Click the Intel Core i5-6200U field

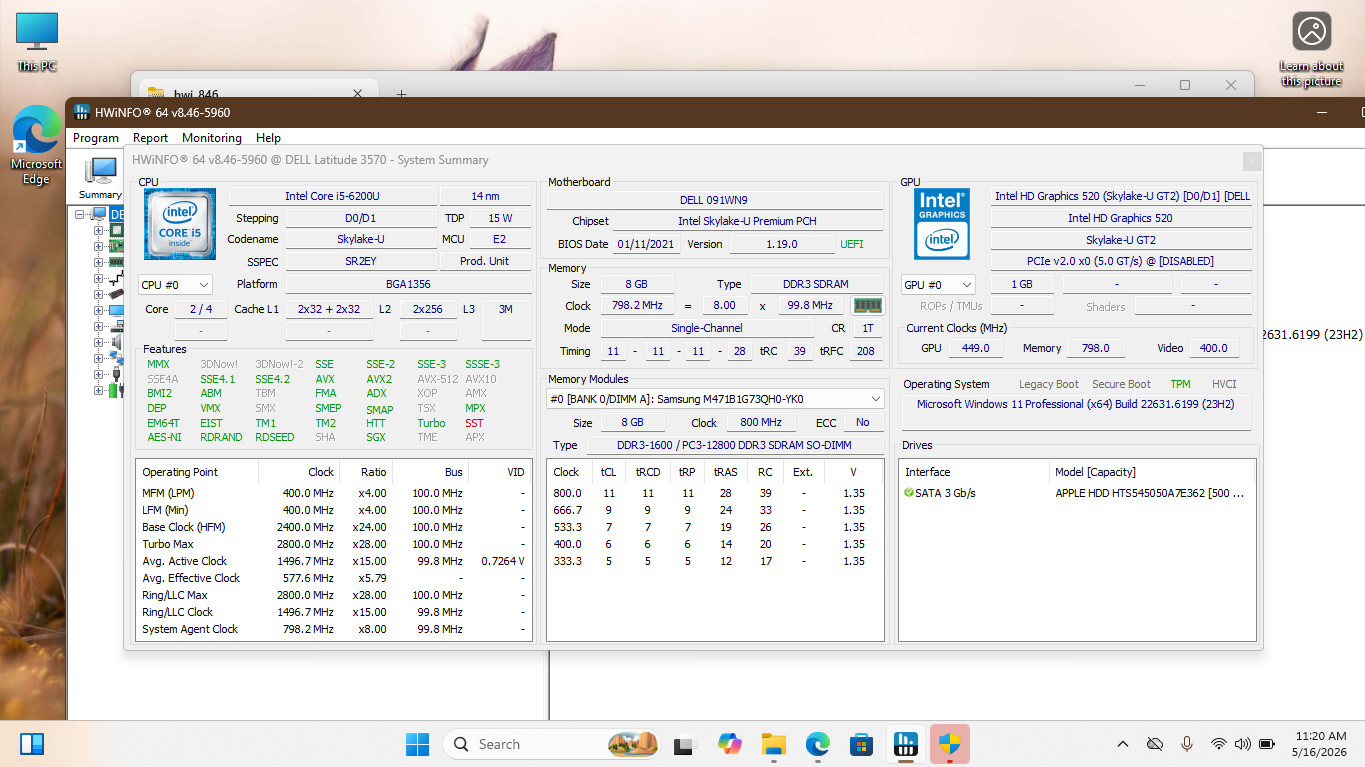click(x=332, y=196)
